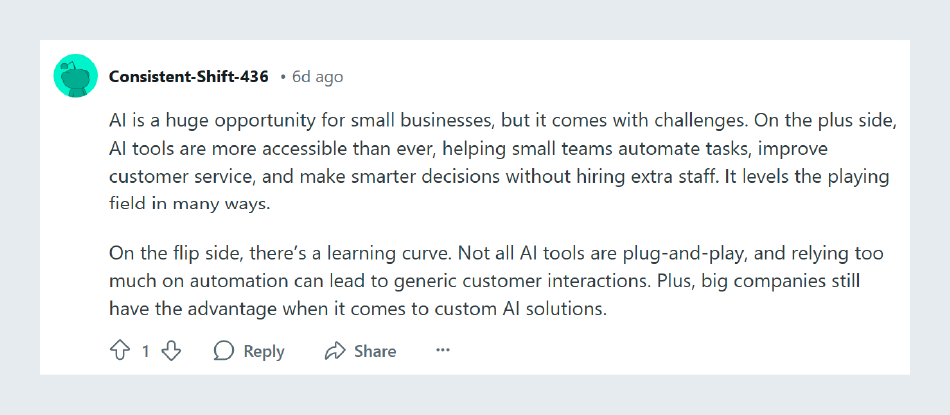Click the 'Reply' text label
Screen dimensions: 950x415
tap(264, 351)
